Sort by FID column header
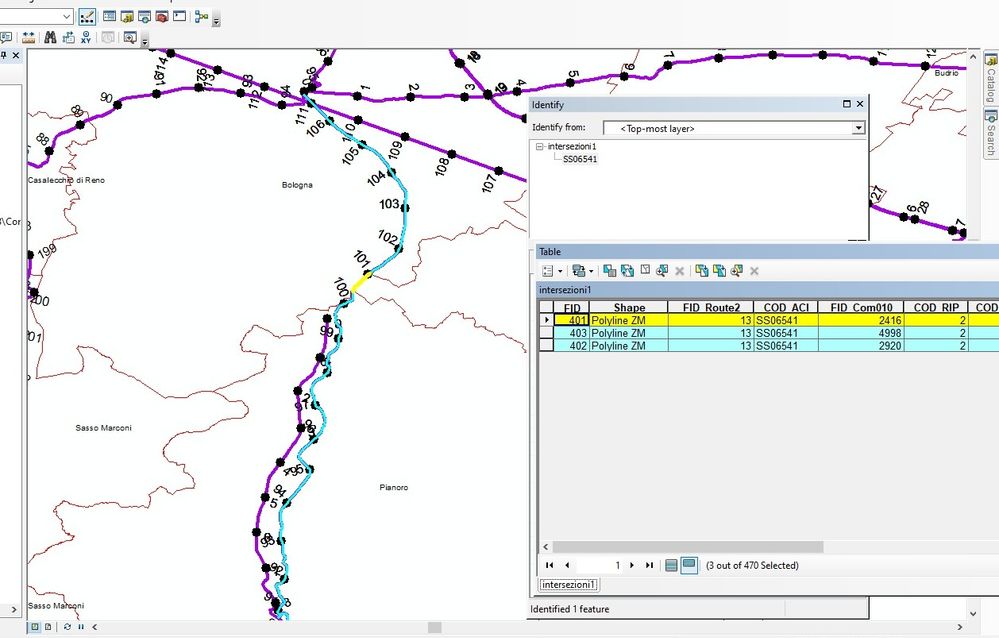Screen dimensions: 999x638 coord(572,307)
